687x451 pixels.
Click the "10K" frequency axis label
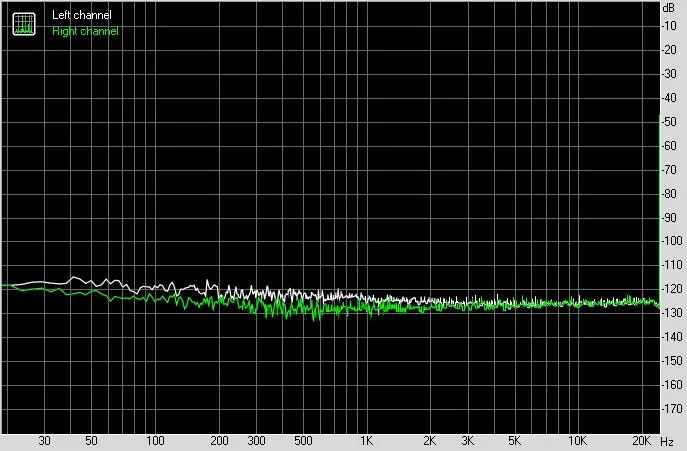(577, 441)
